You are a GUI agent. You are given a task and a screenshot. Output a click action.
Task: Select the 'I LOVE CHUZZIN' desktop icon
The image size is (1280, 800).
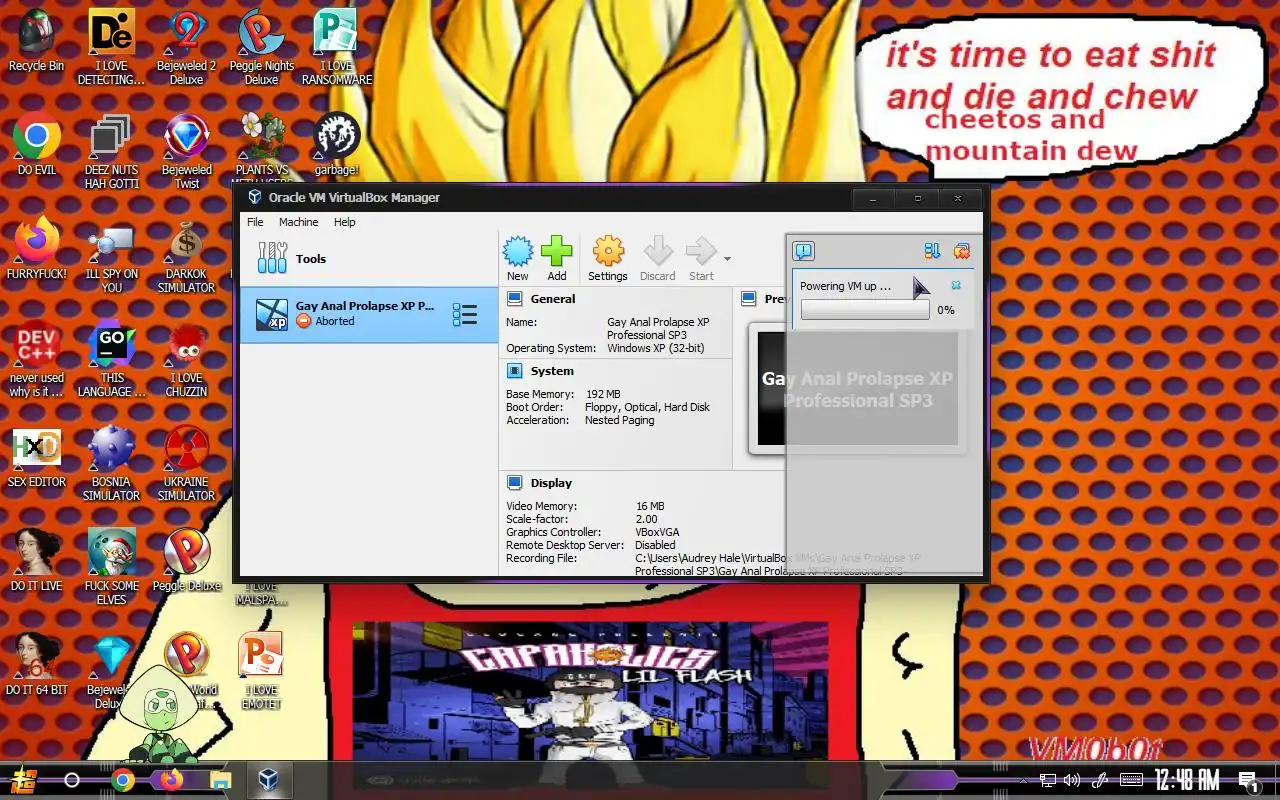186,361
